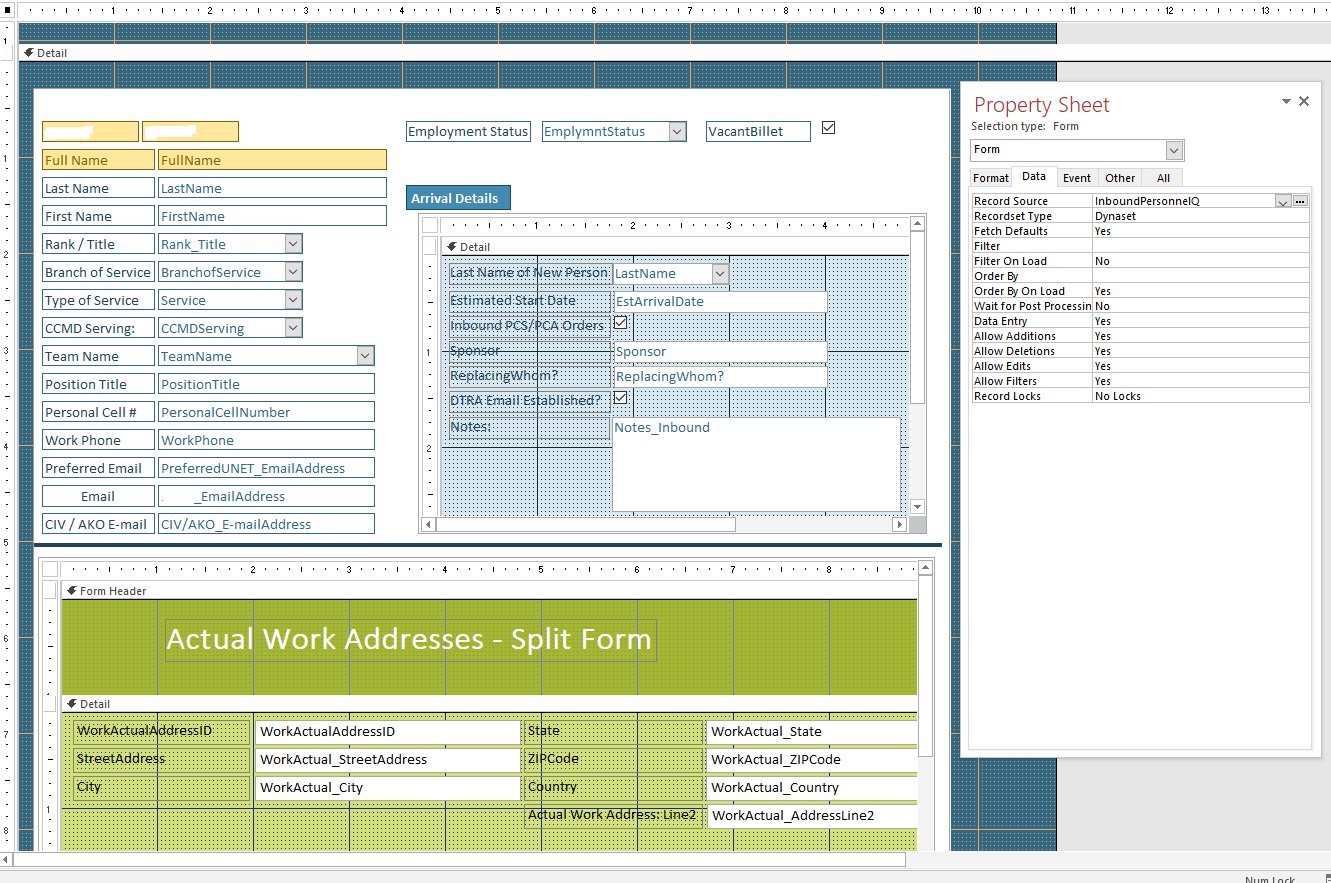Expand the TeamName combo box arrow
The height and width of the screenshot is (883, 1331).
(365, 356)
